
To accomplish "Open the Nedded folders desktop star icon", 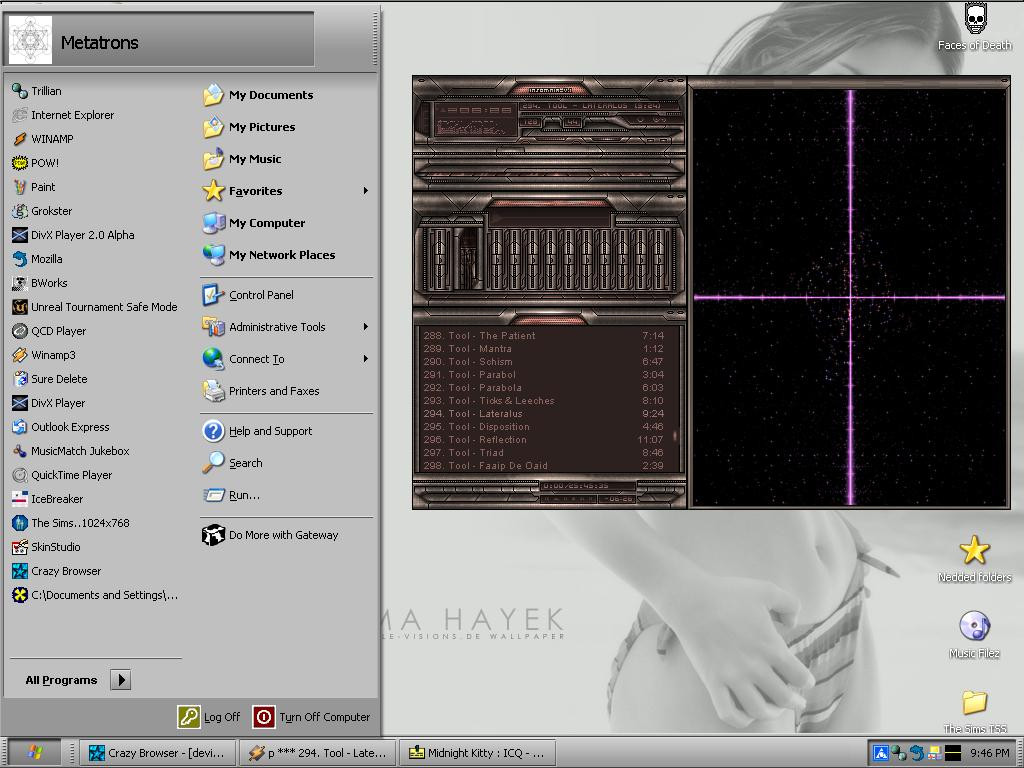I will (974, 559).
